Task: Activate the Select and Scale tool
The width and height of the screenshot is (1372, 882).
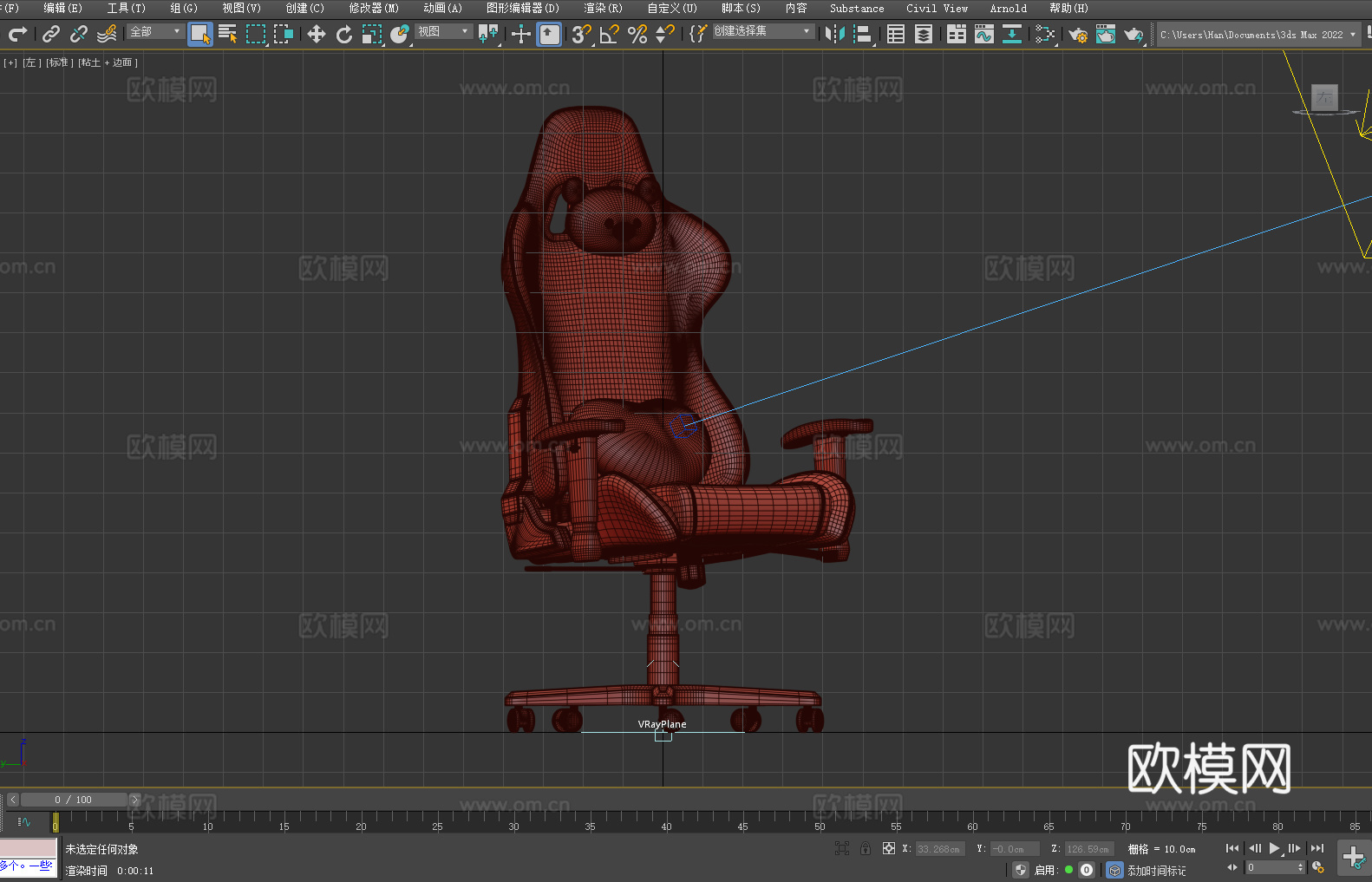Action: pyautogui.click(x=372, y=34)
